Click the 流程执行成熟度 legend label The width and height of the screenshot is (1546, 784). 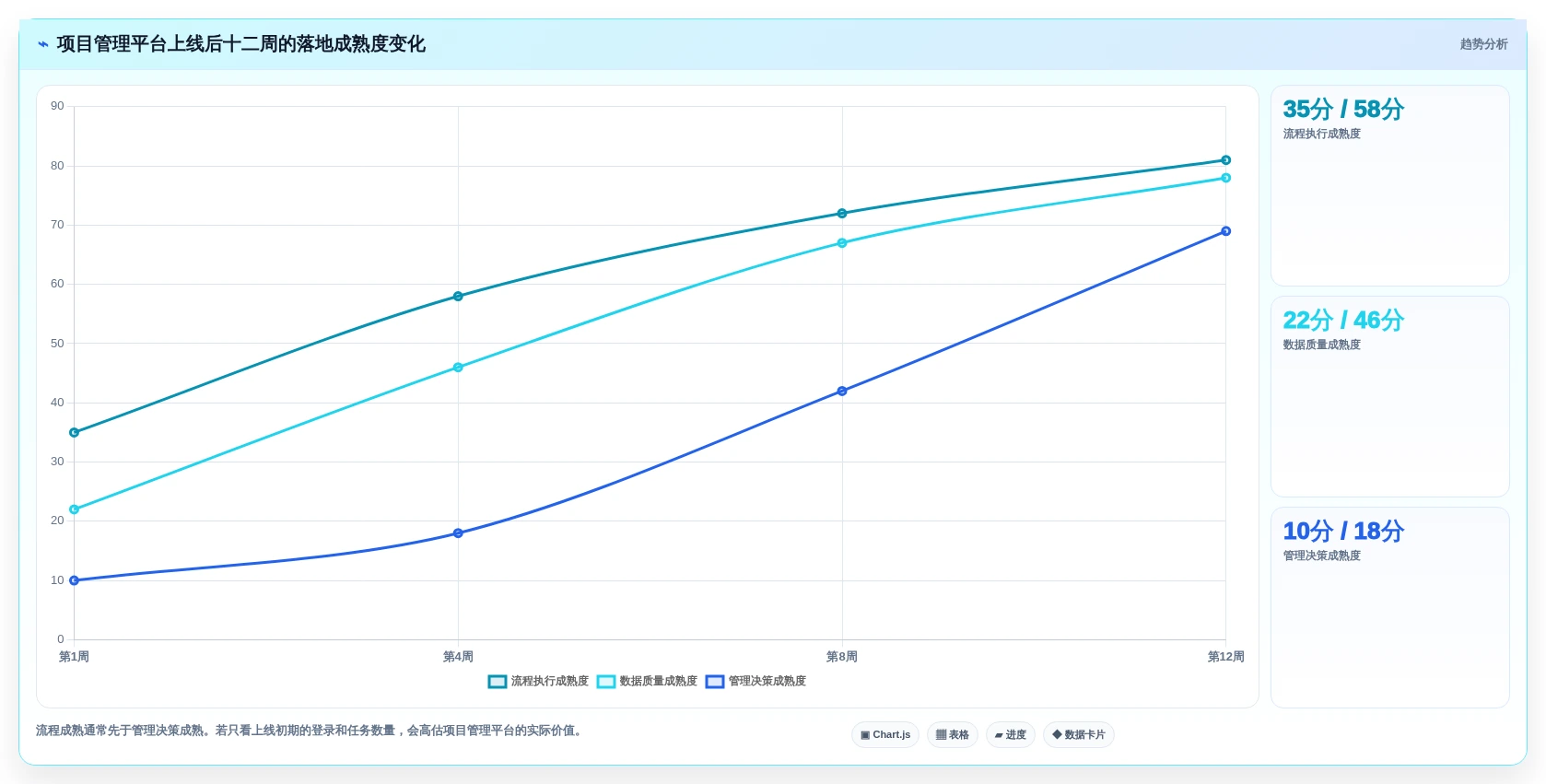tap(550, 682)
